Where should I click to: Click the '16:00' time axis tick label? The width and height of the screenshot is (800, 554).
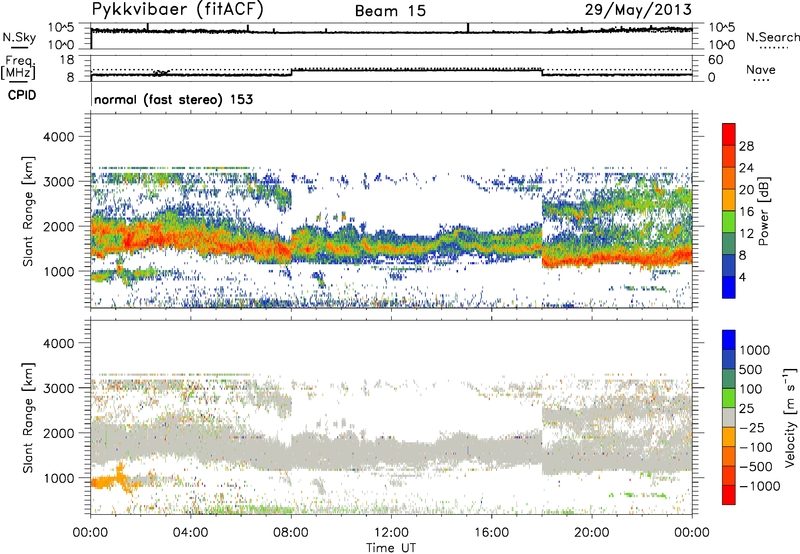click(x=491, y=533)
